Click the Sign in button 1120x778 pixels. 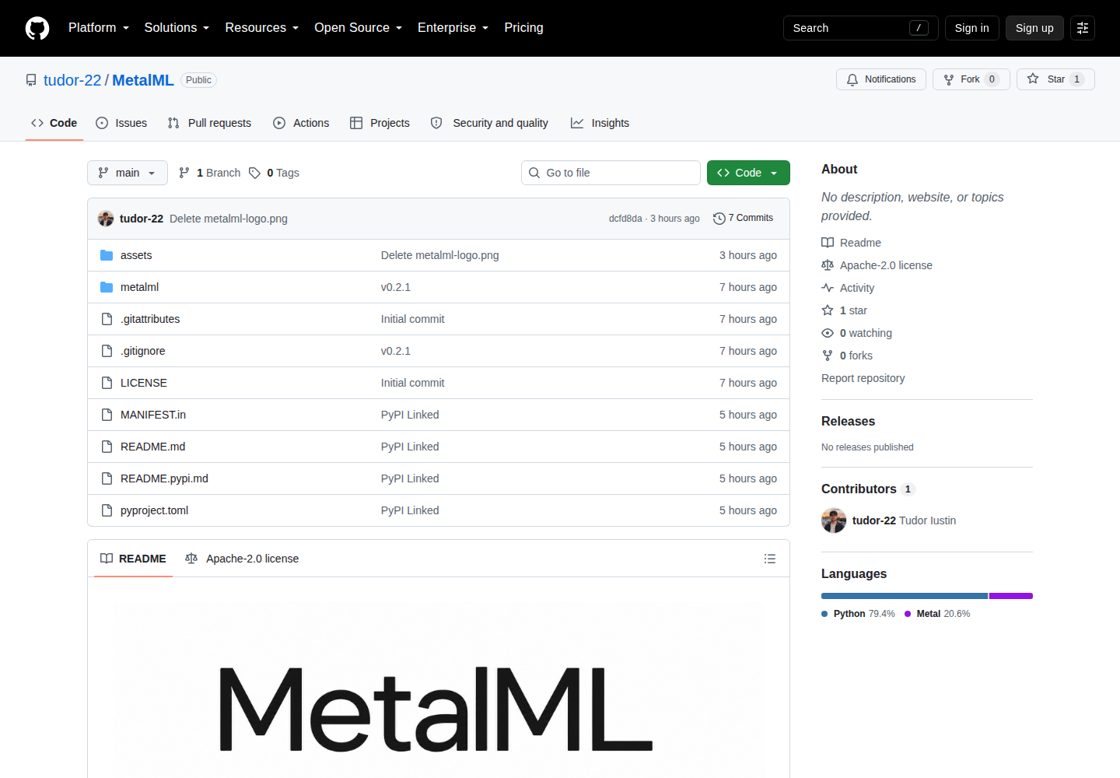pyautogui.click(x=971, y=28)
